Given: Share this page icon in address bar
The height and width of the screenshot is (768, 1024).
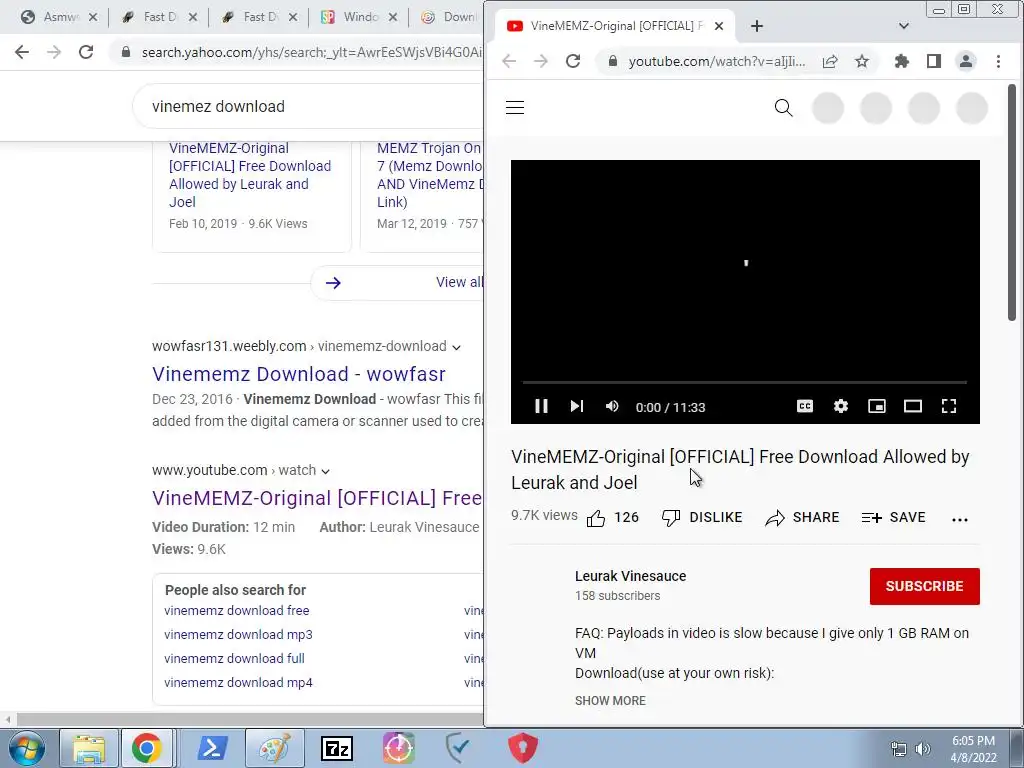Looking at the screenshot, I should point(829,61).
